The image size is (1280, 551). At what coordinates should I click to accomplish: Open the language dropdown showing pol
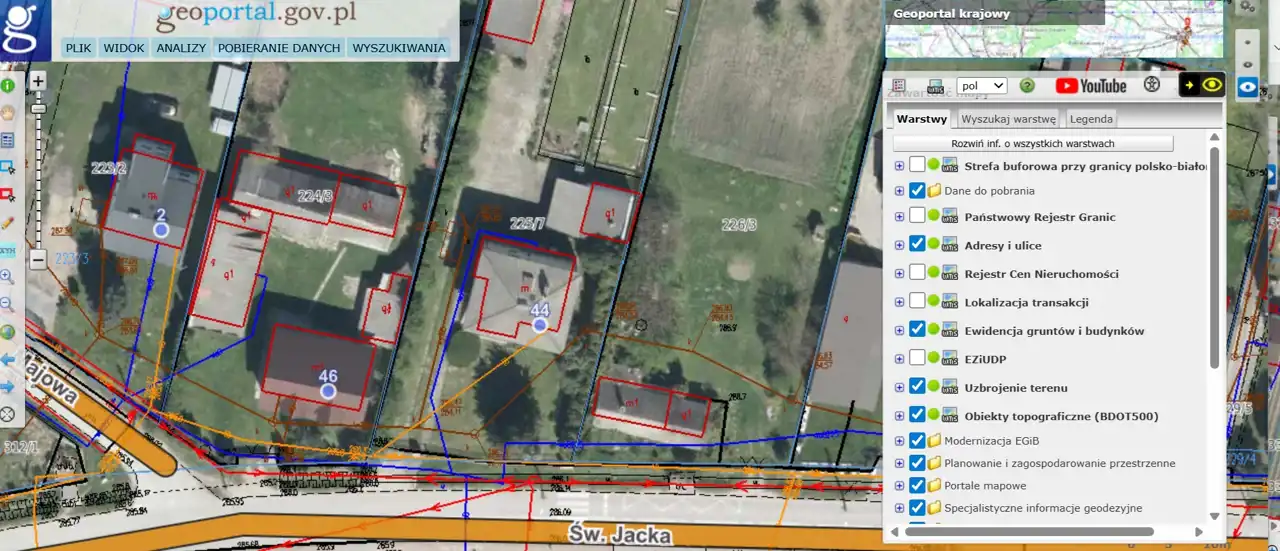[x=981, y=86]
